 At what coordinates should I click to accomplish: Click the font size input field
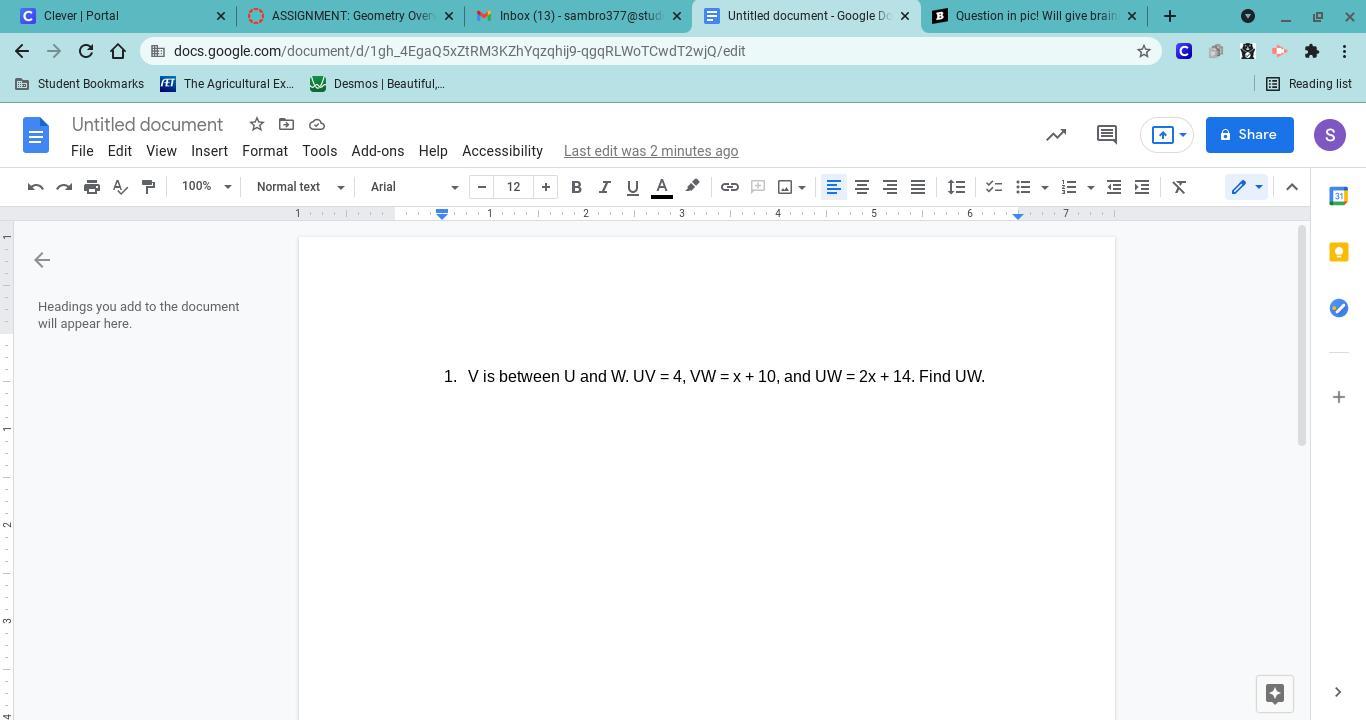click(x=514, y=187)
